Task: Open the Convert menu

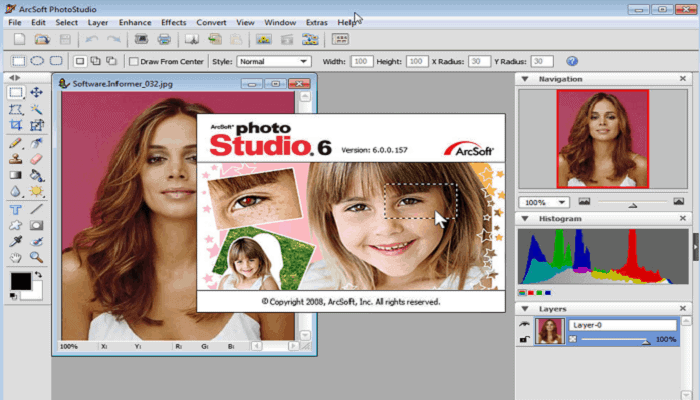Action: [211, 22]
